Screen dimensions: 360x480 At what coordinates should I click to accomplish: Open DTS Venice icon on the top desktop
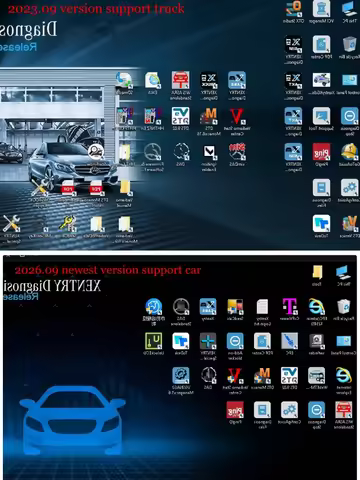tap(350, 223)
